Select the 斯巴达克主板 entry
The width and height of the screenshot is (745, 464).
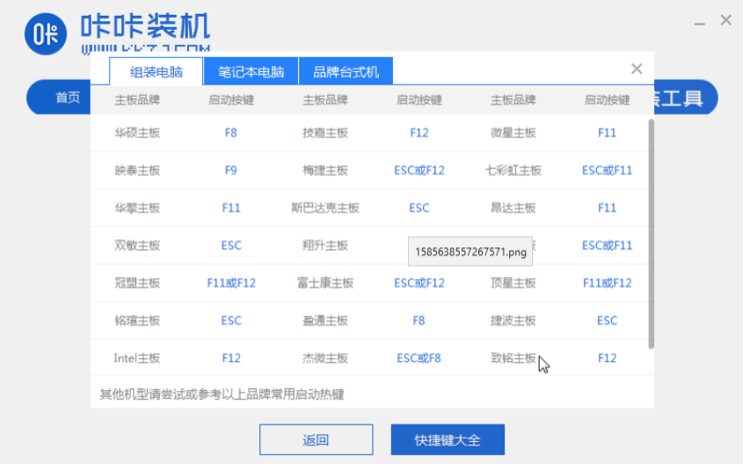tap(325, 208)
